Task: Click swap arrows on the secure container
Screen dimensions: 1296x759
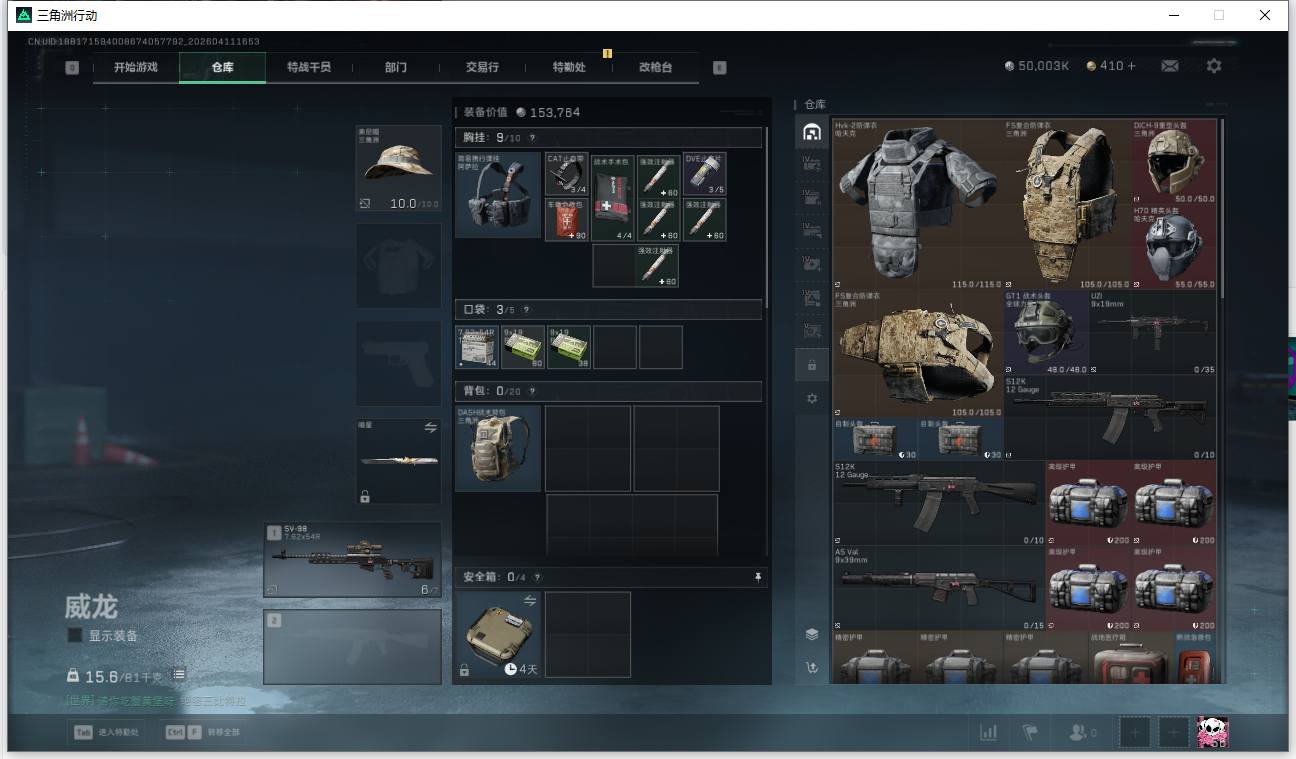Action: [530, 601]
